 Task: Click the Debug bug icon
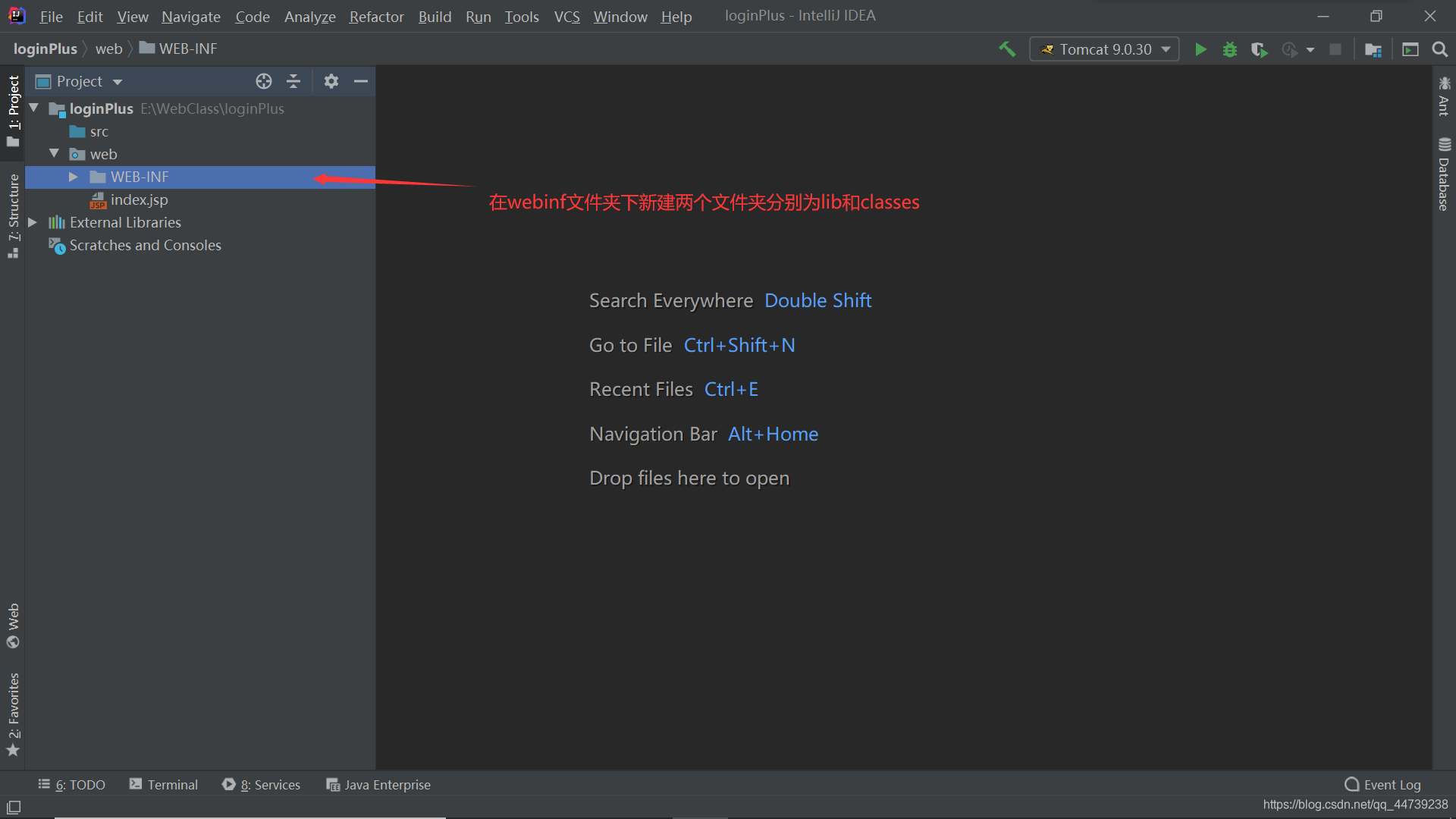click(1230, 49)
